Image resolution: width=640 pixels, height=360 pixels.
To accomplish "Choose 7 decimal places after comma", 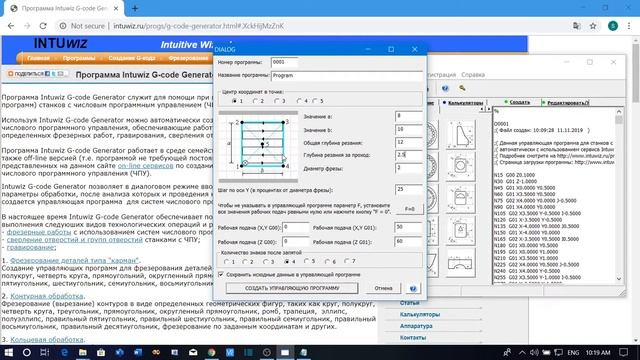I will (347, 261).
